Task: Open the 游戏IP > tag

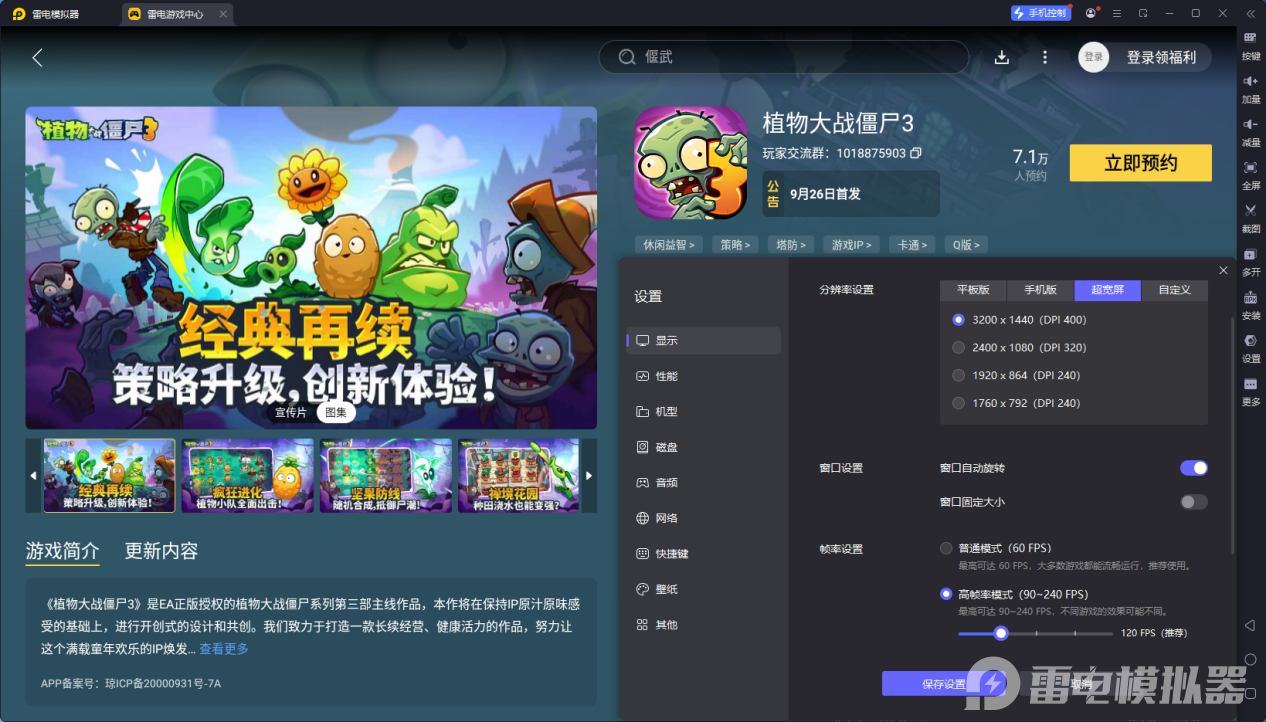Action: [852, 244]
